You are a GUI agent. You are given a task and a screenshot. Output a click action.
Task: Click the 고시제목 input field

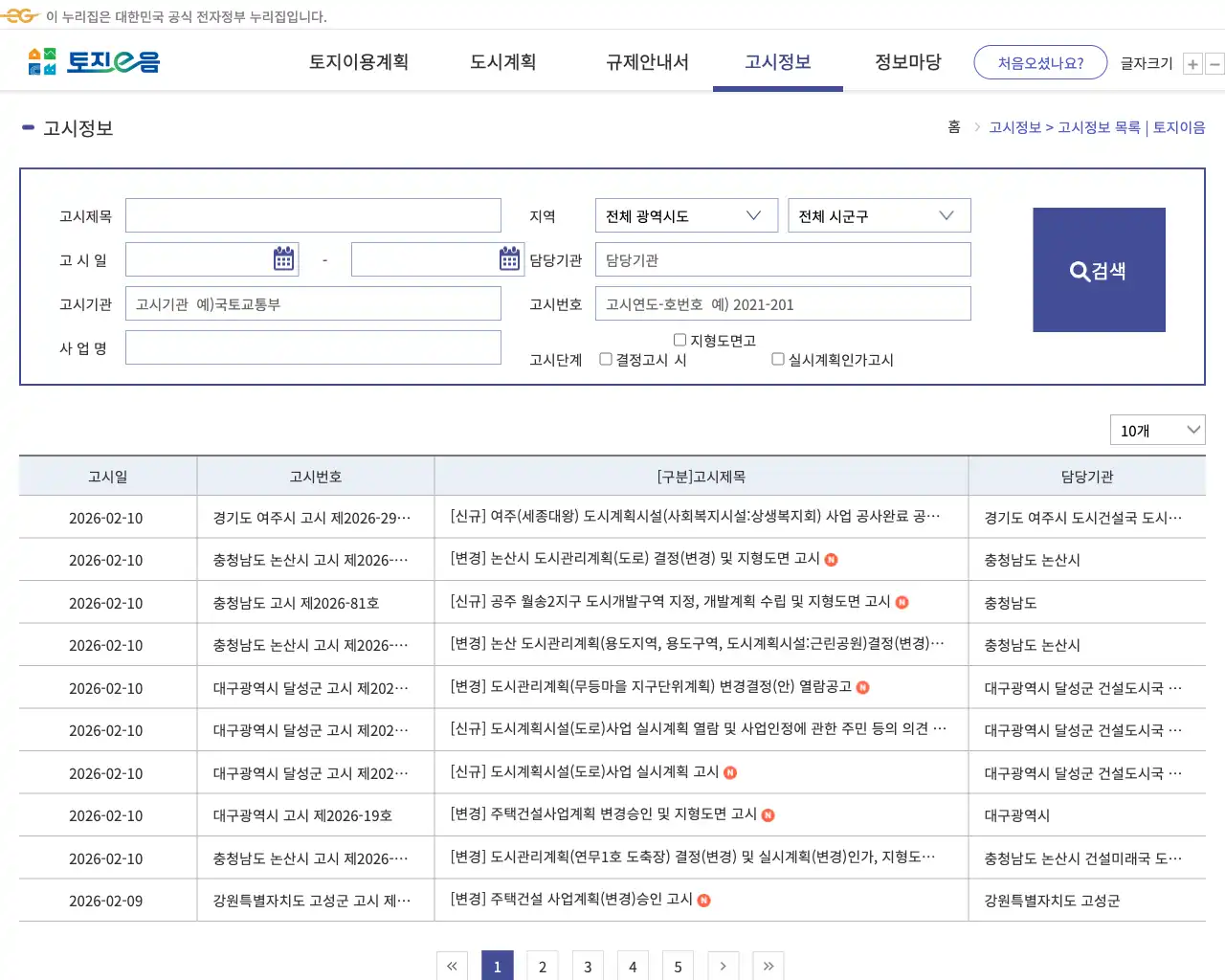[313, 215]
